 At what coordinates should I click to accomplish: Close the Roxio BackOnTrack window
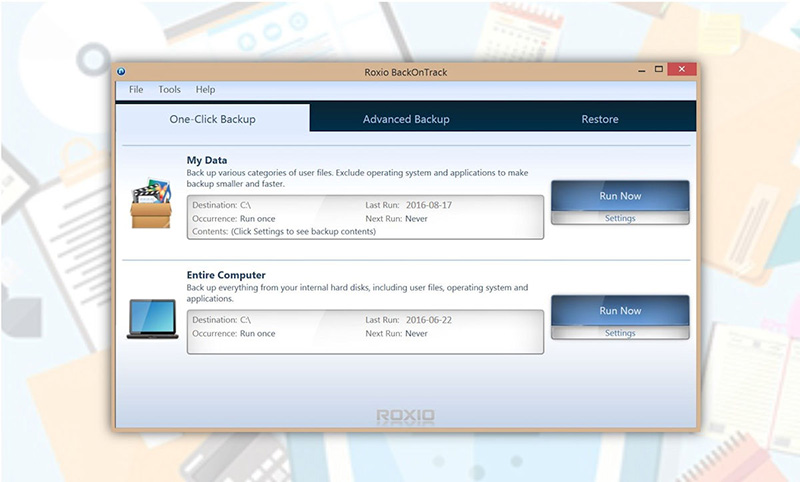point(682,69)
